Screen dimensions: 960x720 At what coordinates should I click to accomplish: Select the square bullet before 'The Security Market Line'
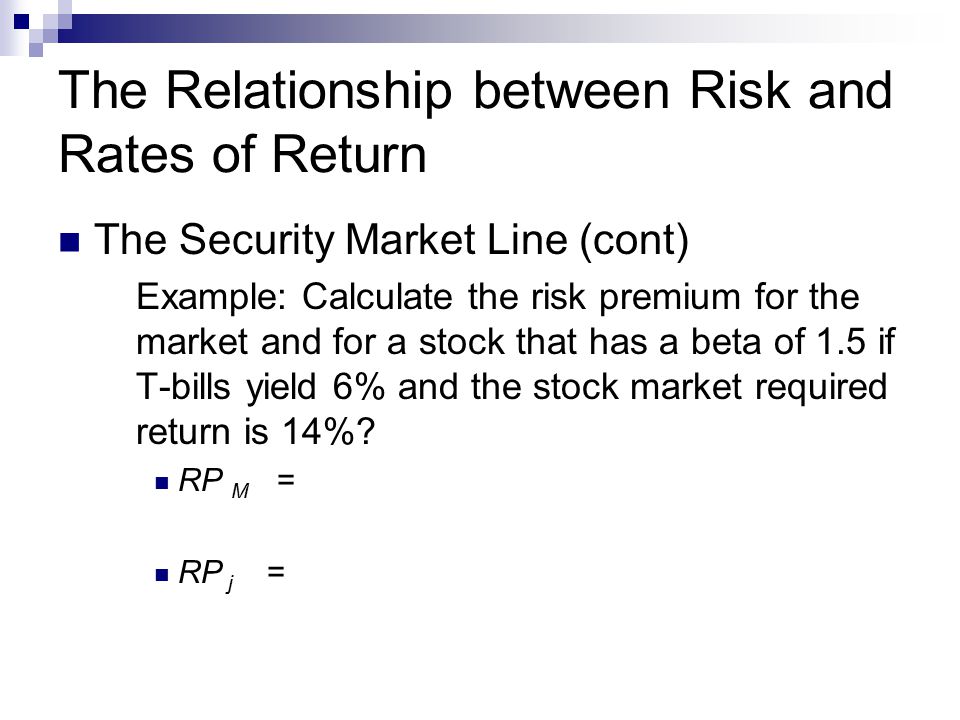click(x=70, y=242)
